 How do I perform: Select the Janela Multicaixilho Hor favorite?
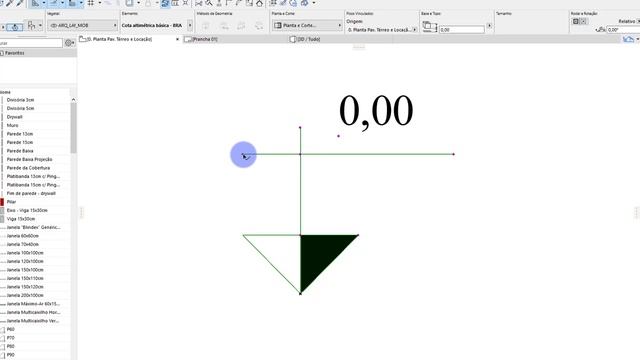tap(33, 312)
